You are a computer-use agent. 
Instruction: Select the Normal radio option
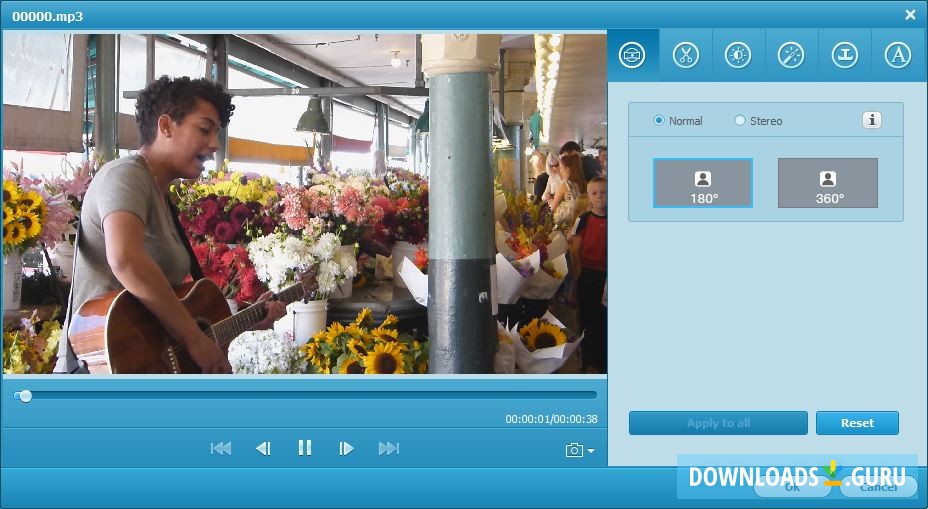(x=678, y=121)
